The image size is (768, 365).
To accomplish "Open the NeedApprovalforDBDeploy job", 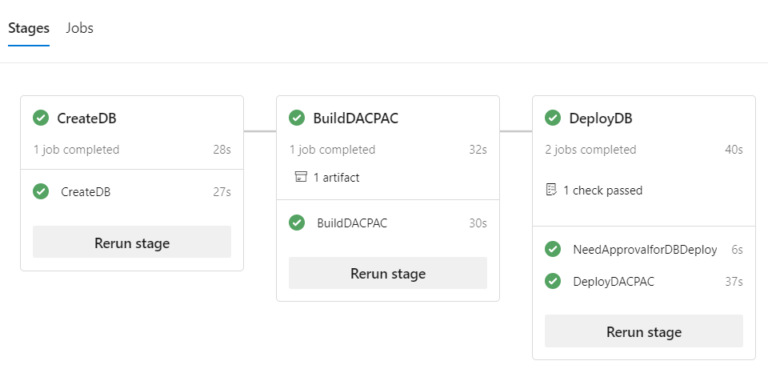I will [645, 249].
